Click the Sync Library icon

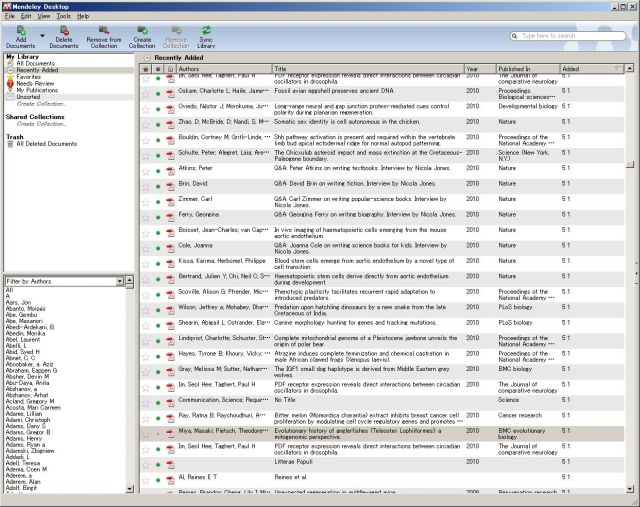tap(206, 37)
